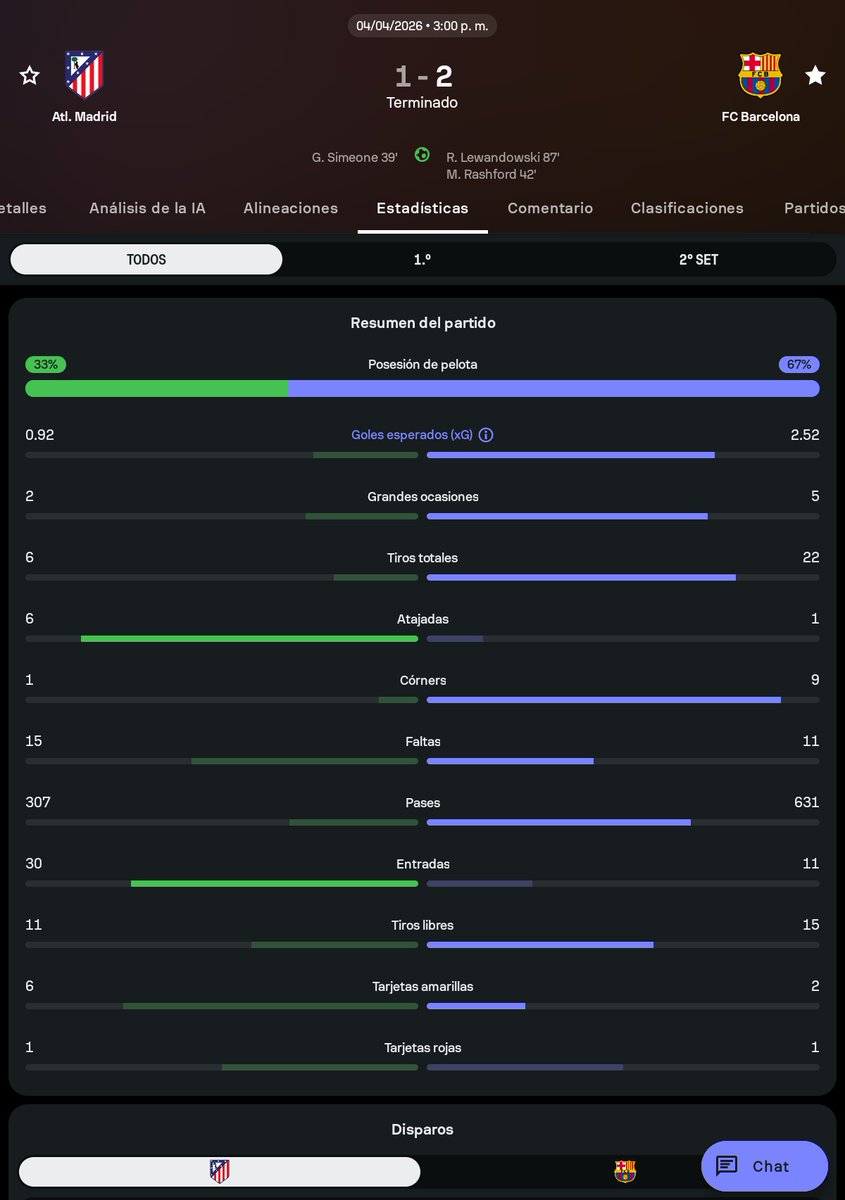The height and width of the screenshot is (1200, 845).
Task: Click the possession bar
Action: [422, 388]
